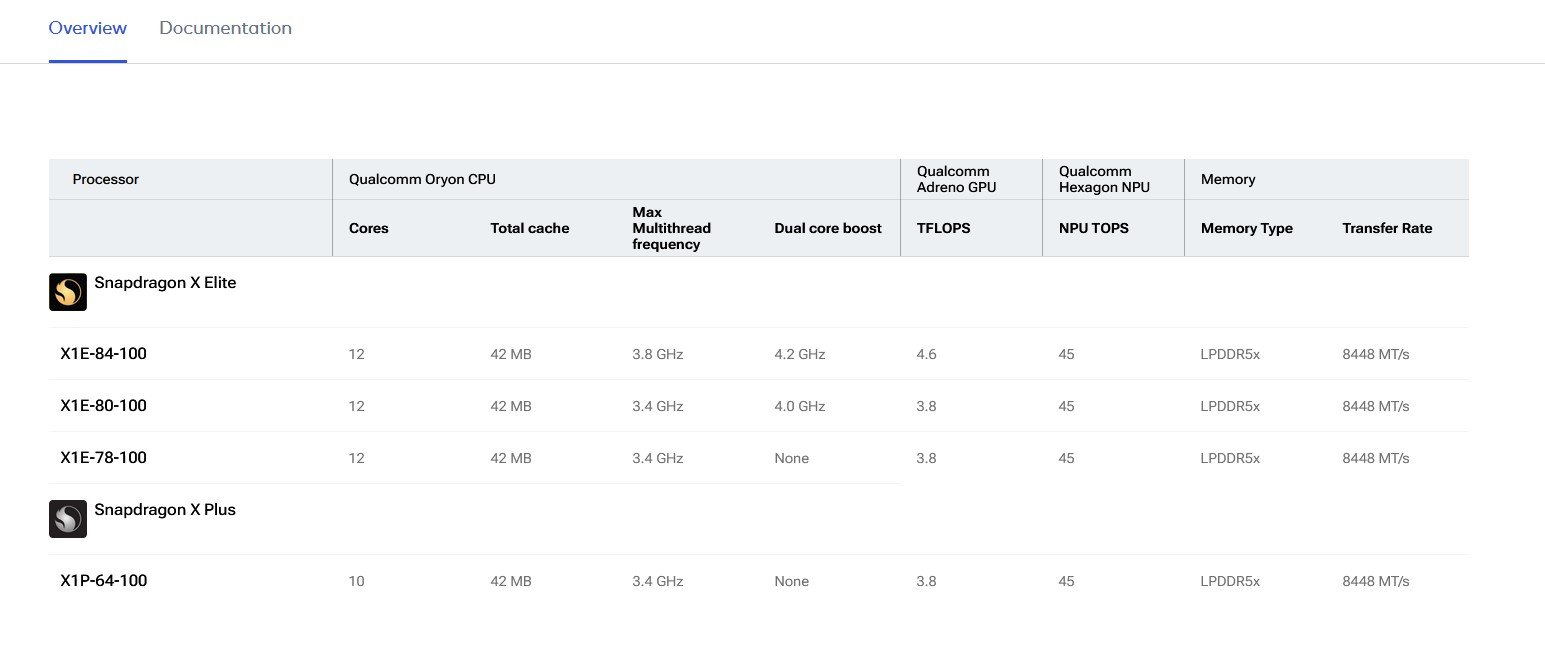The width and height of the screenshot is (1545, 669).
Task: Click the Transfer Rate column header
Action: point(1387,228)
